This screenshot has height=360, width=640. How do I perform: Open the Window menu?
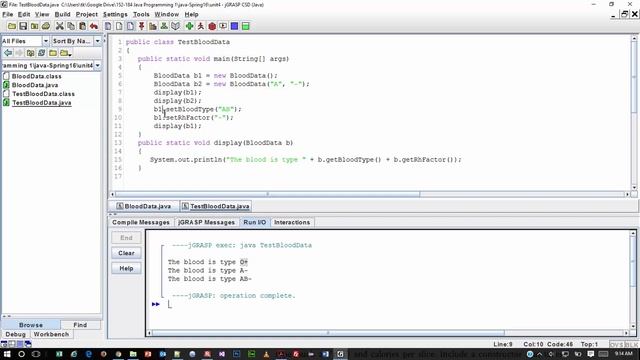pos(167,14)
